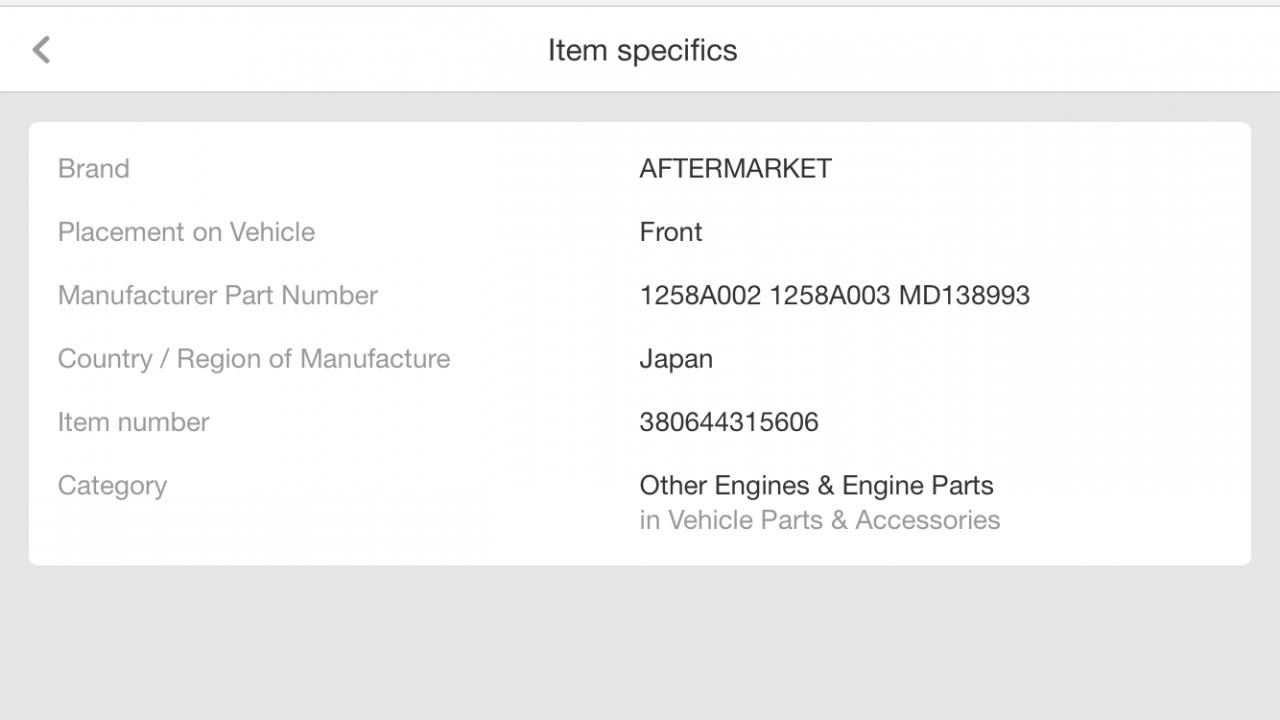Image resolution: width=1280 pixels, height=720 pixels.
Task: Select the Manufacturer Part Number label
Action: pyautogui.click(x=217, y=295)
